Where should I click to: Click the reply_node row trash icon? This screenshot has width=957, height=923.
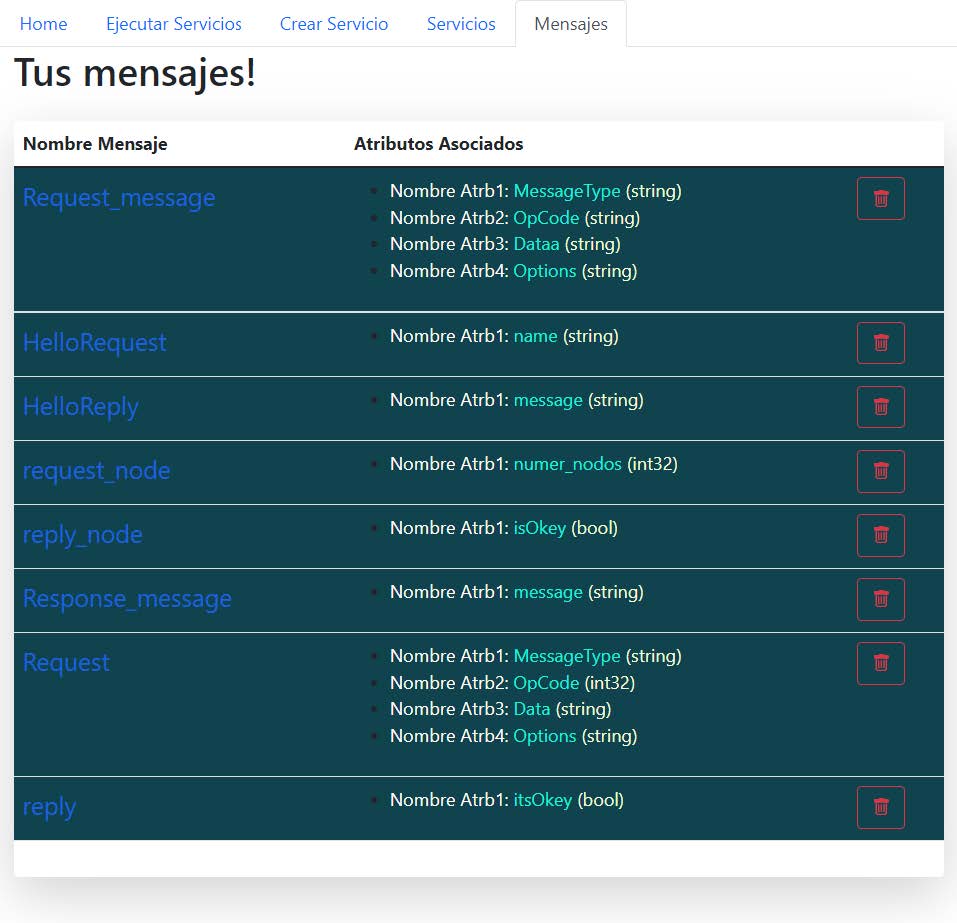(x=880, y=535)
